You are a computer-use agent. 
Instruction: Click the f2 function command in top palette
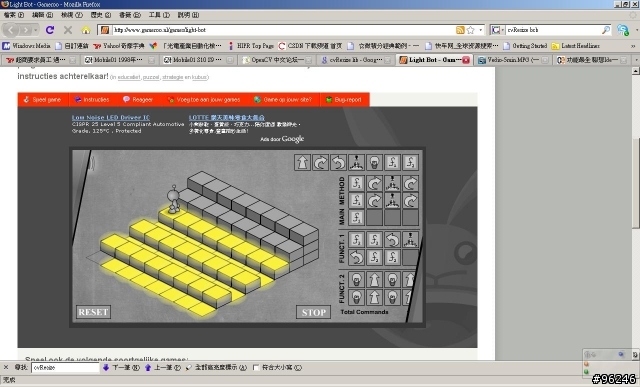pos(410,162)
